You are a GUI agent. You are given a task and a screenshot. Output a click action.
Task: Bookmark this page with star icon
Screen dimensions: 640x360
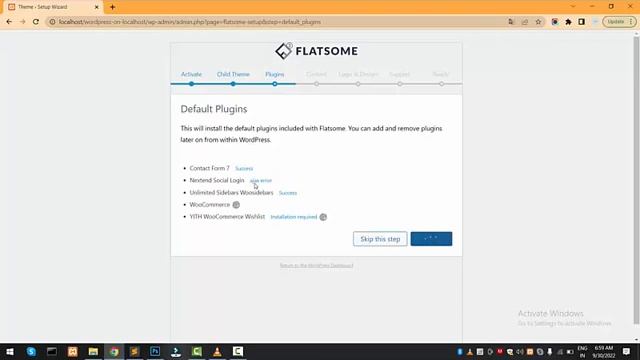[x=538, y=22]
